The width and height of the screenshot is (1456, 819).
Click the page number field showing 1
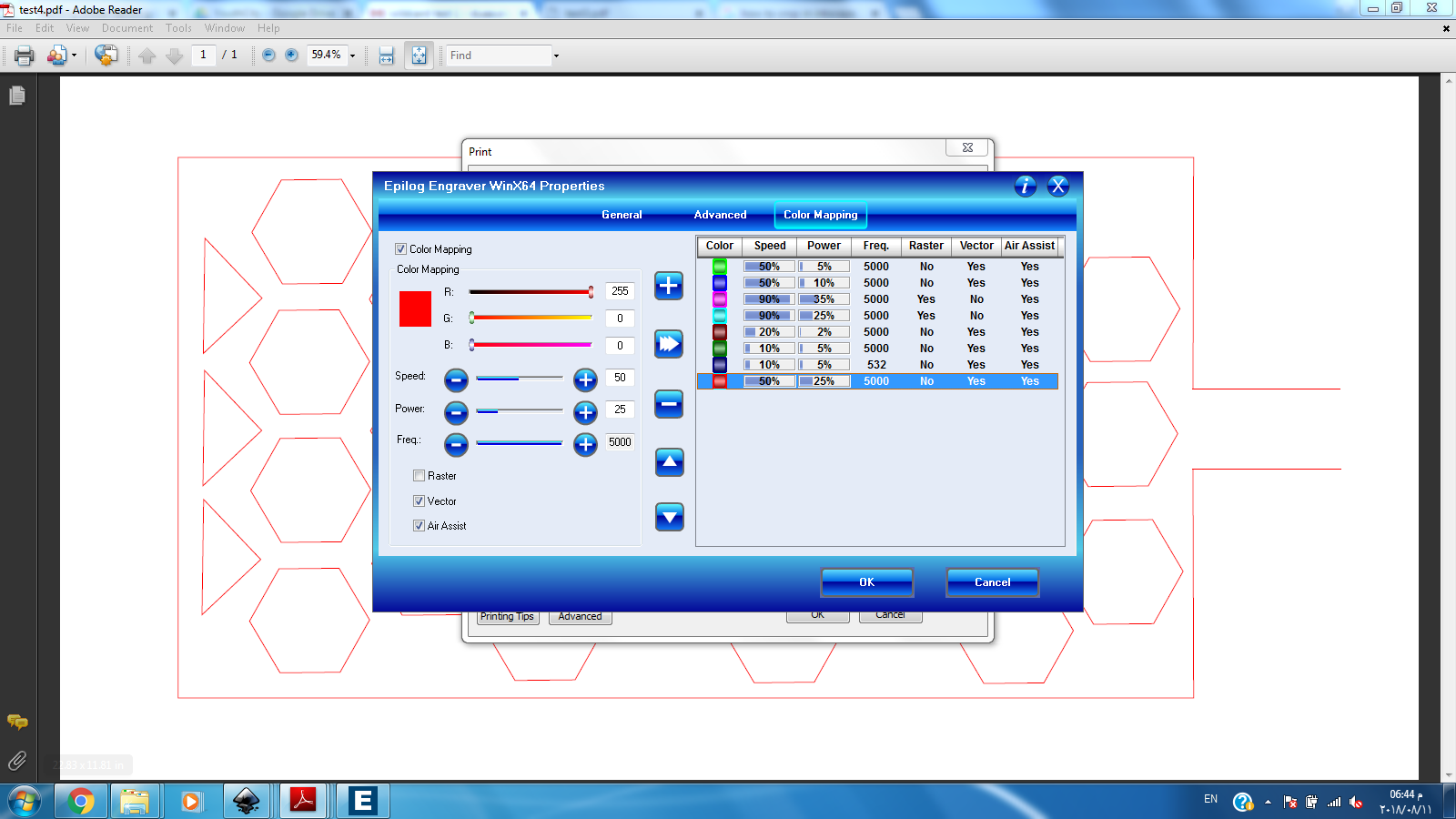coord(204,55)
